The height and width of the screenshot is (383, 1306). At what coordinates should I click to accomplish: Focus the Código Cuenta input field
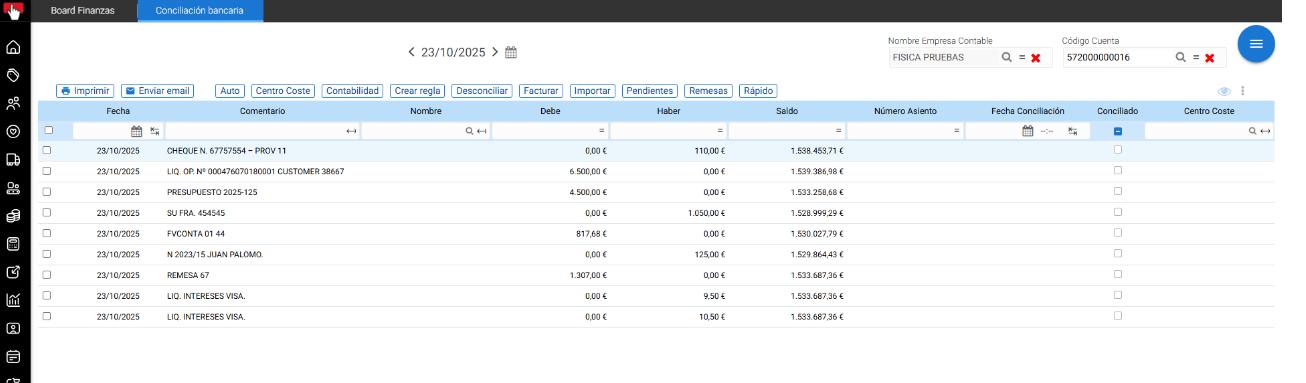1117,58
